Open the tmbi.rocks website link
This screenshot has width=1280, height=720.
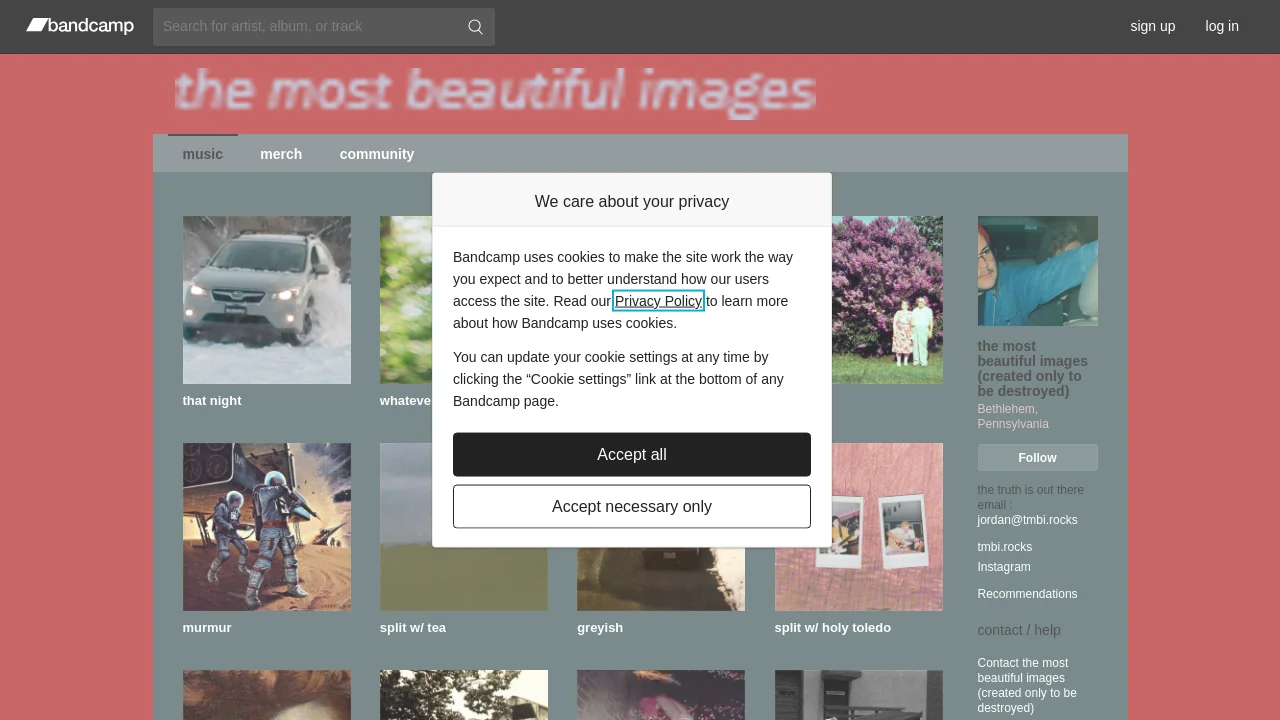click(x=1005, y=547)
